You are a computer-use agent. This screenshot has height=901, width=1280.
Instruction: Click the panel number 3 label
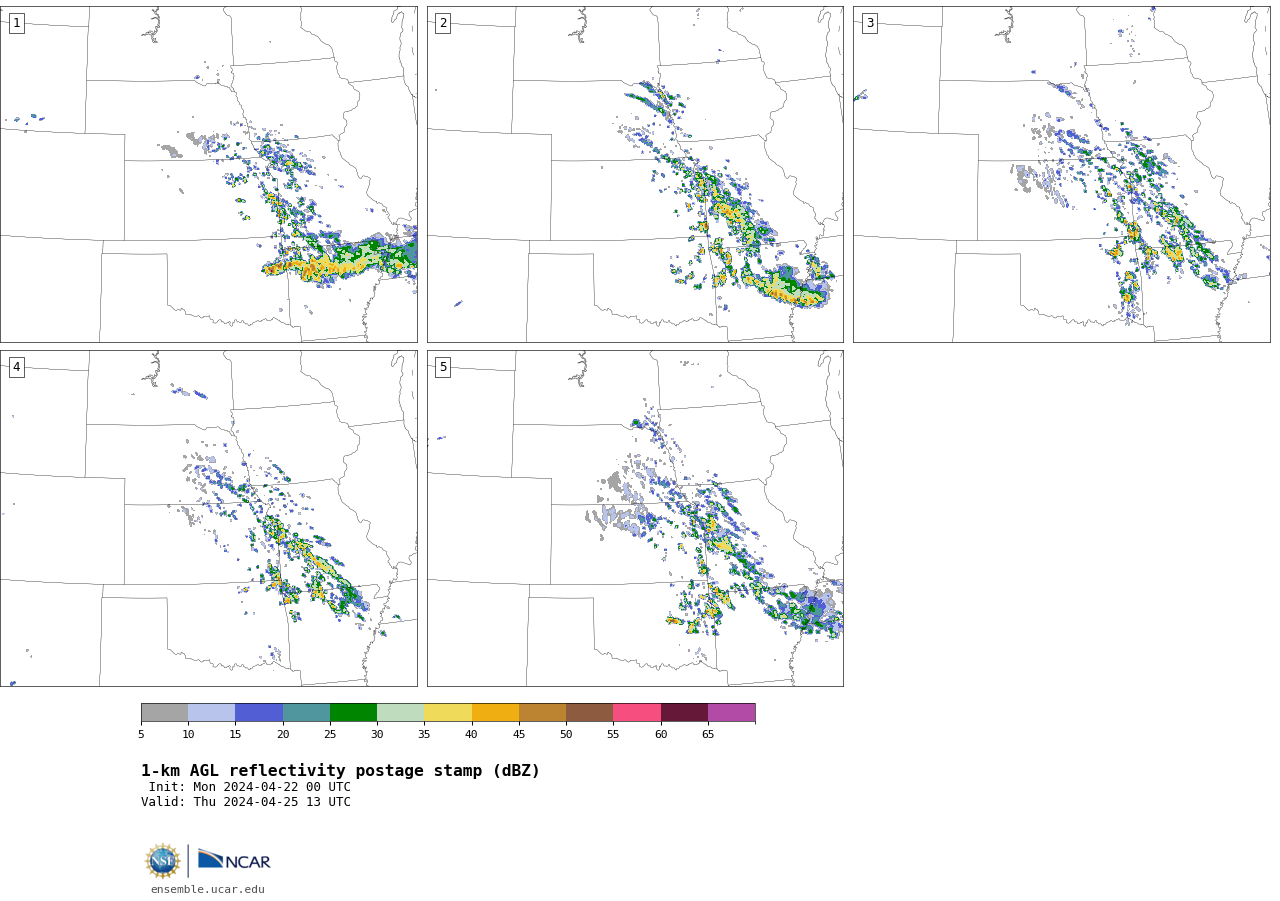(869, 23)
